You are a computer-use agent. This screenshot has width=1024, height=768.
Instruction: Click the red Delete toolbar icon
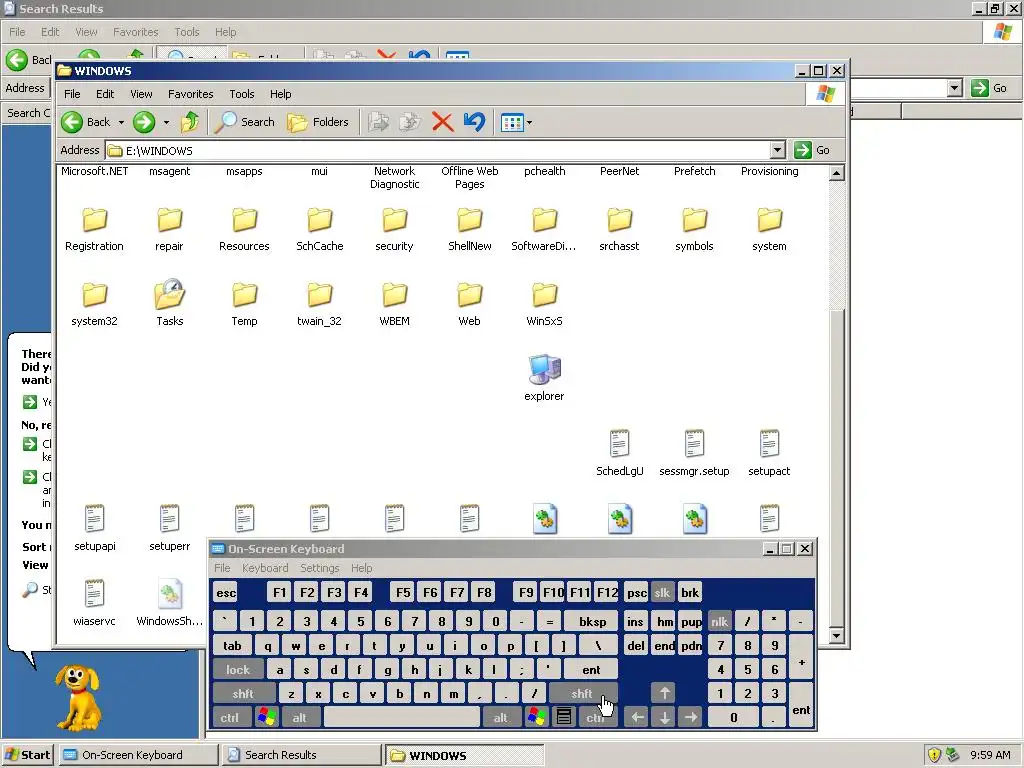[442, 122]
